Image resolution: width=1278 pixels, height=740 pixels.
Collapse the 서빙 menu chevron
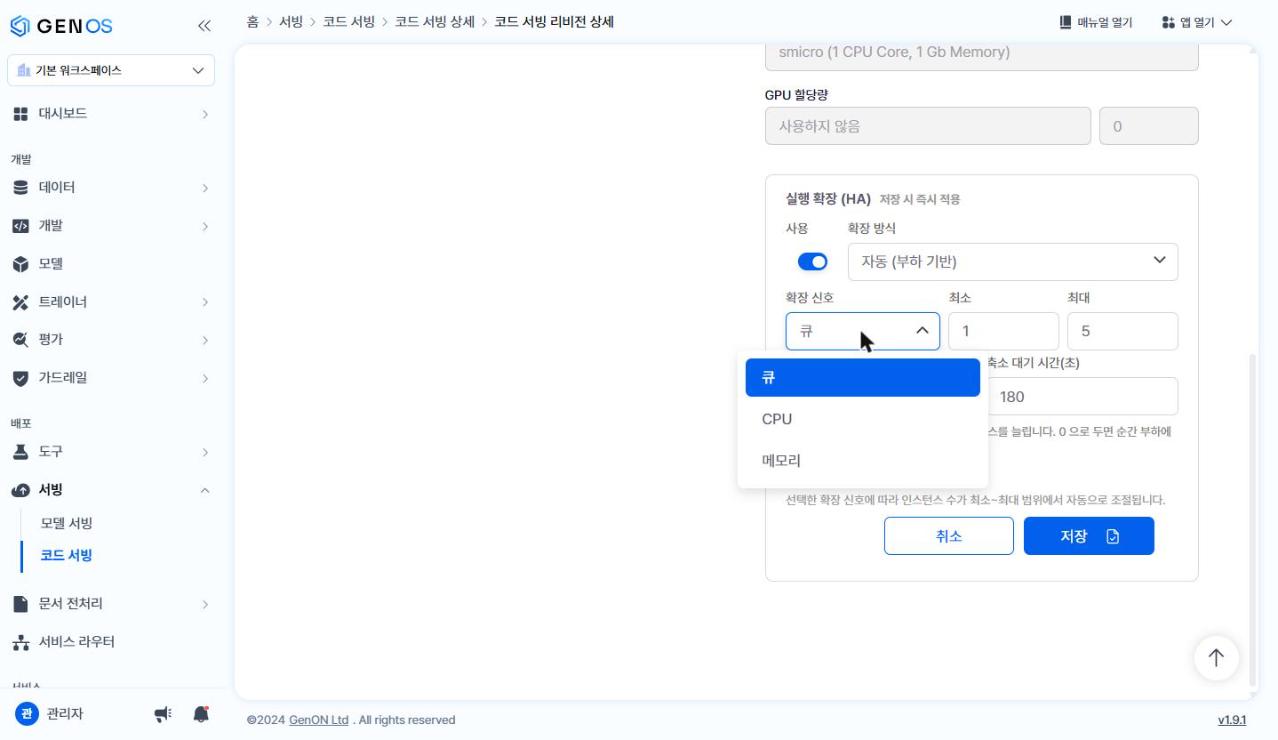205,490
